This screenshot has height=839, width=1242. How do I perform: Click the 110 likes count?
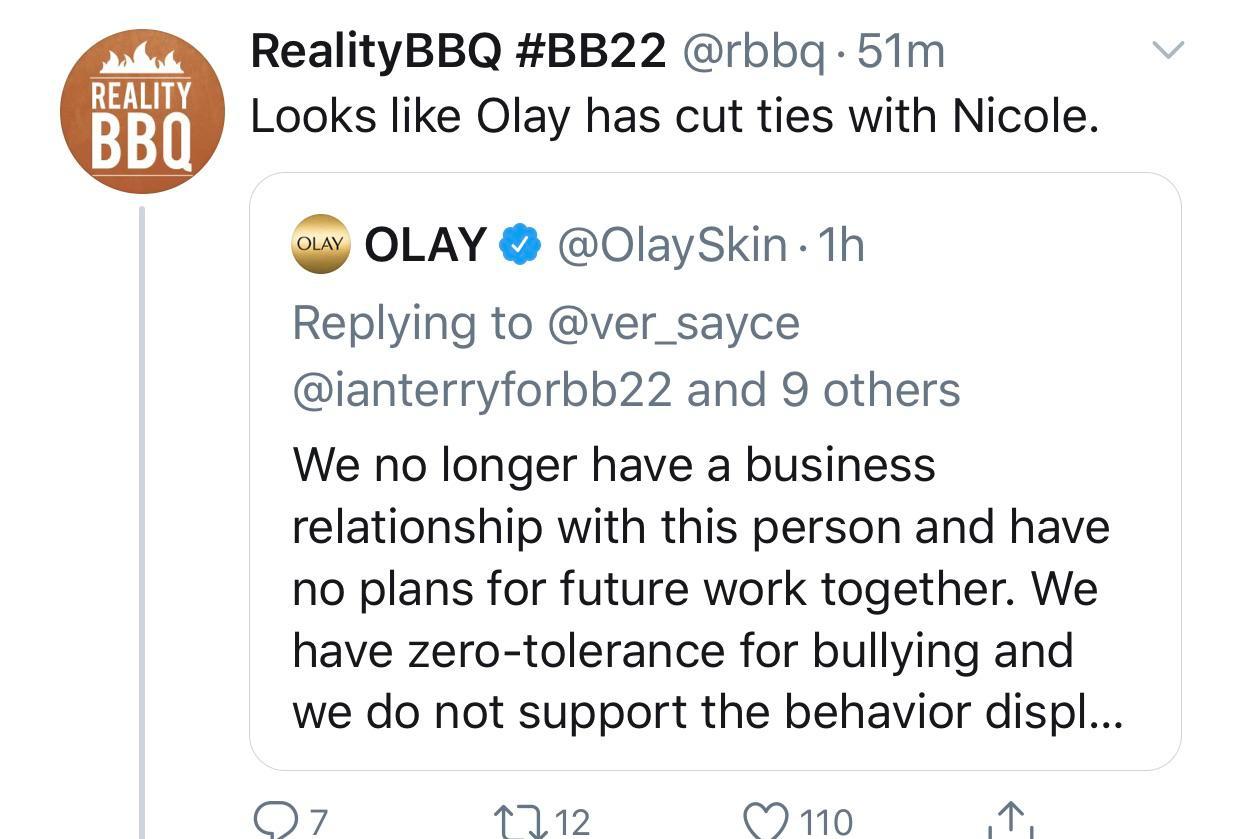pyautogui.click(x=827, y=822)
